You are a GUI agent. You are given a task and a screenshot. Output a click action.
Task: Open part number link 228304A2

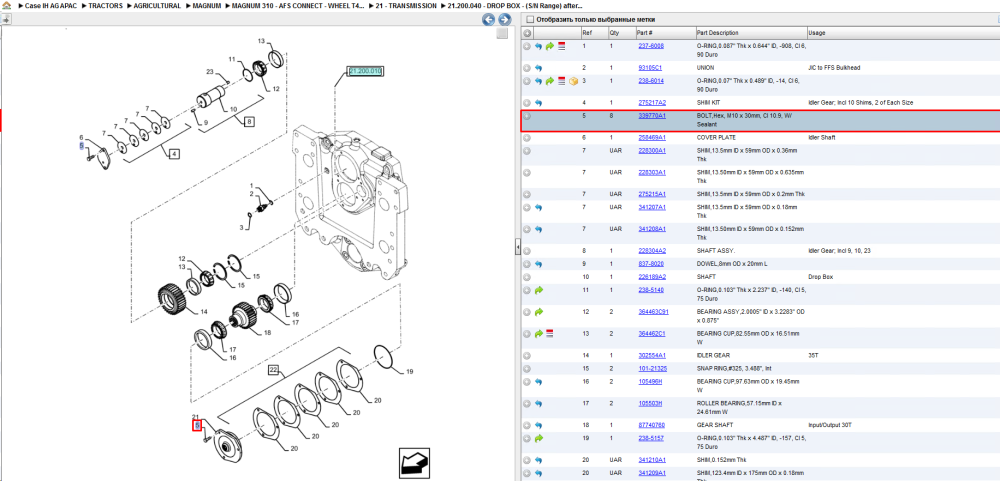[x=652, y=251]
